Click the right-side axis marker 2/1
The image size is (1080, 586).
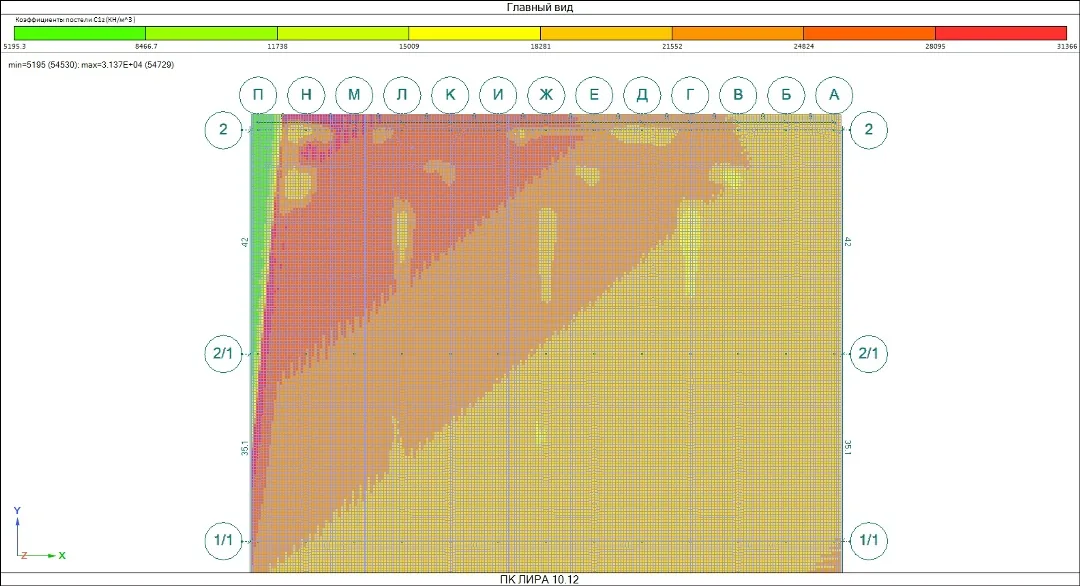click(869, 354)
